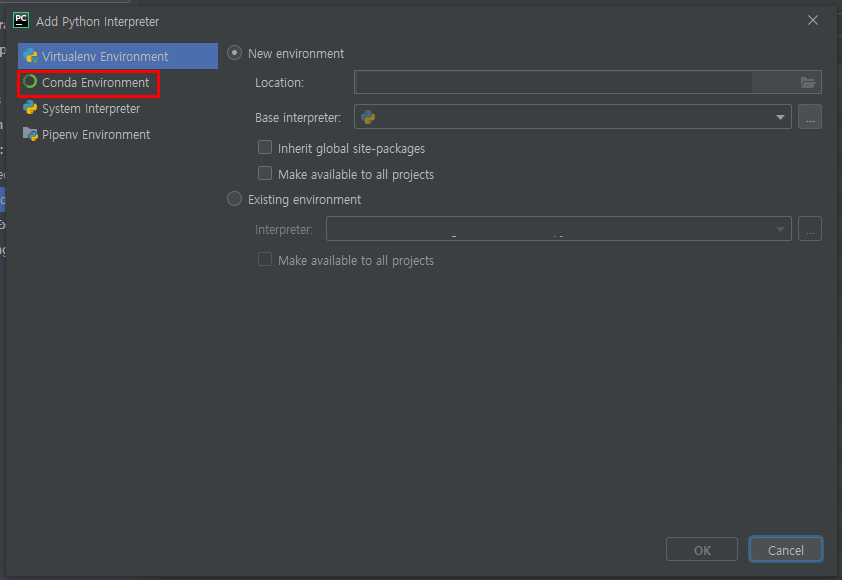Click the Python icon in Base interpreter field
The image size is (842, 580).
(x=368, y=117)
